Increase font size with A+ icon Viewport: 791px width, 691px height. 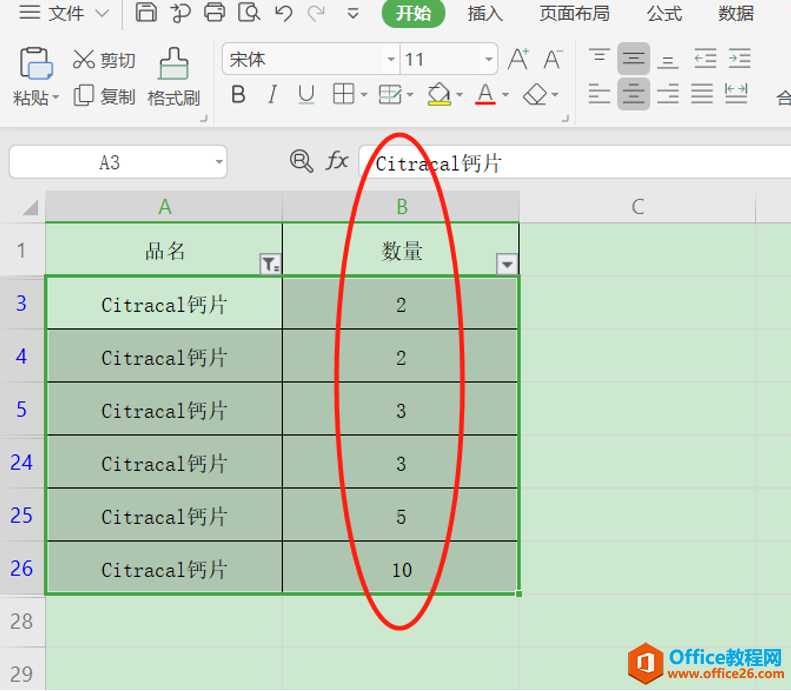pos(518,59)
